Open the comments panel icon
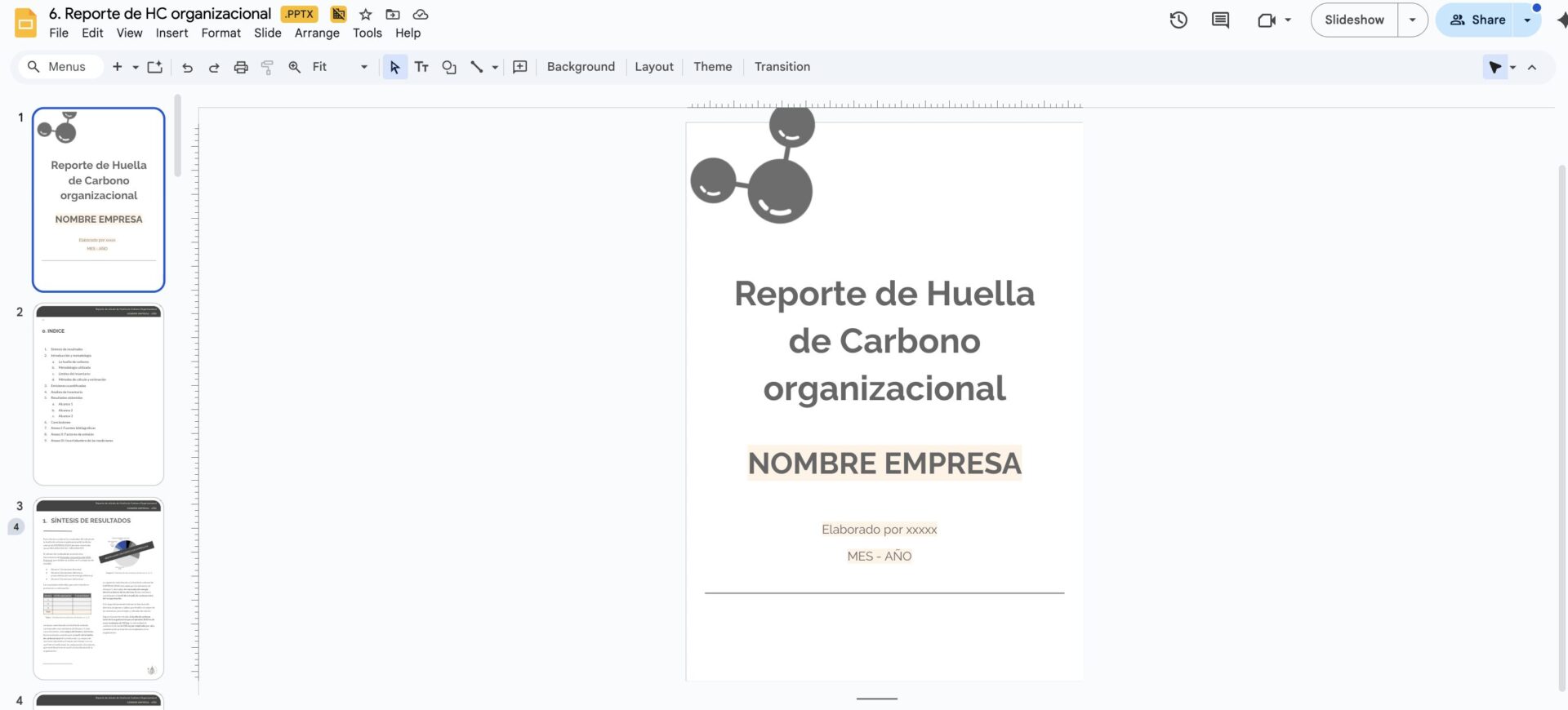Screen dimensions: 1568x710 coord(1220,20)
